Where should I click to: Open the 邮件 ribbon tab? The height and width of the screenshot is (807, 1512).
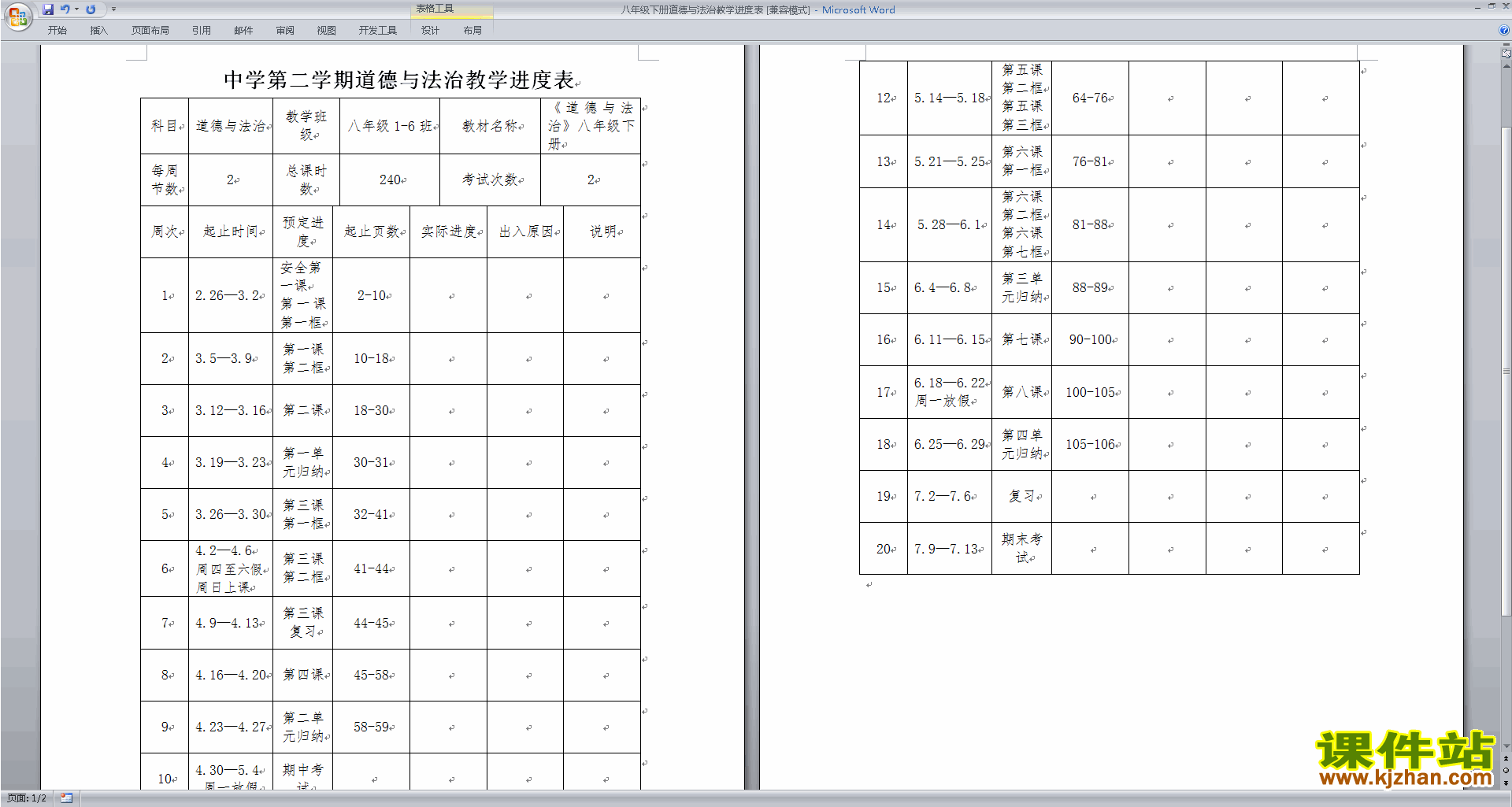tap(243, 30)
